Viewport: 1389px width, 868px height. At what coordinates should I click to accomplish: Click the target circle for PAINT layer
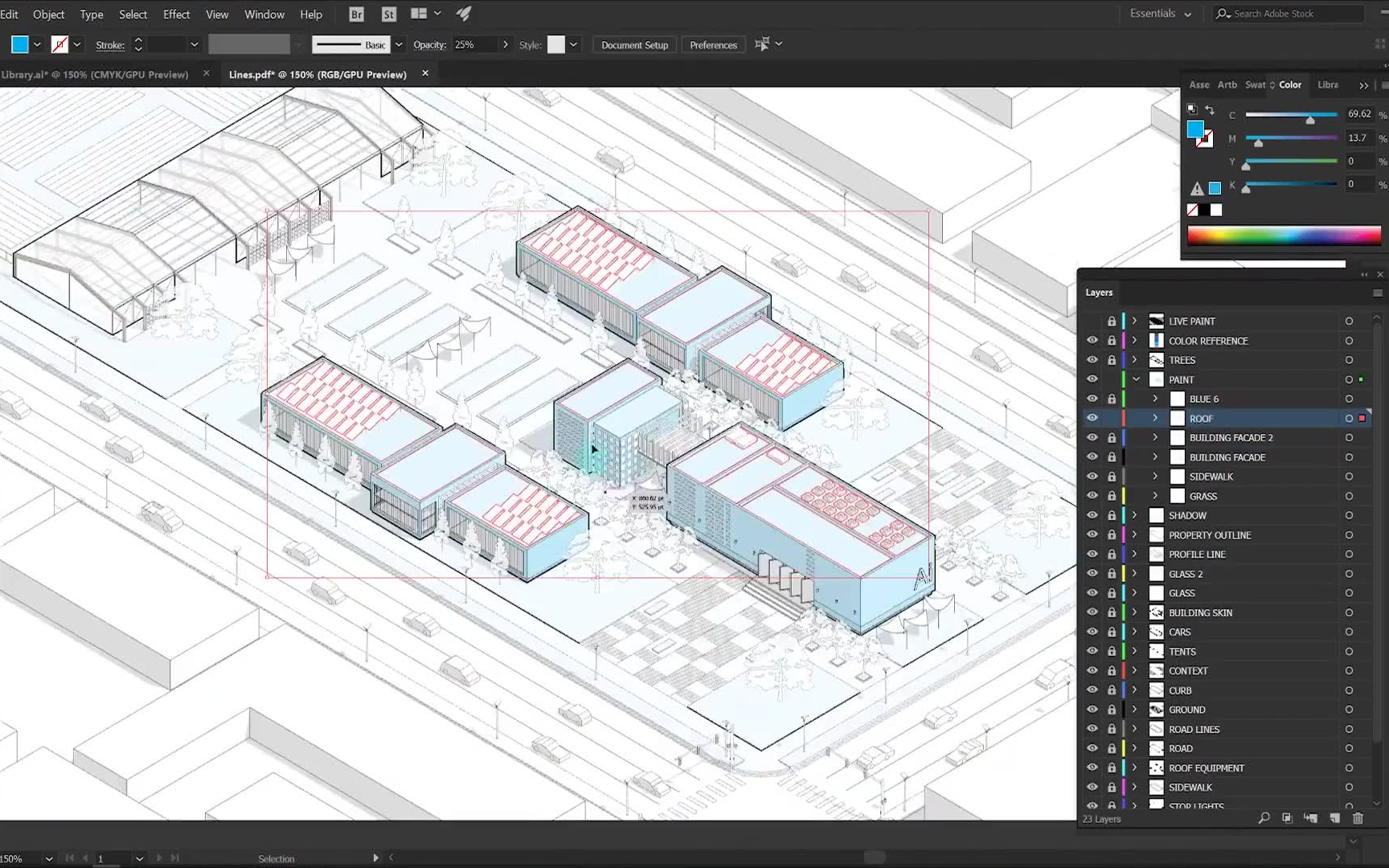pos(1349,380)
